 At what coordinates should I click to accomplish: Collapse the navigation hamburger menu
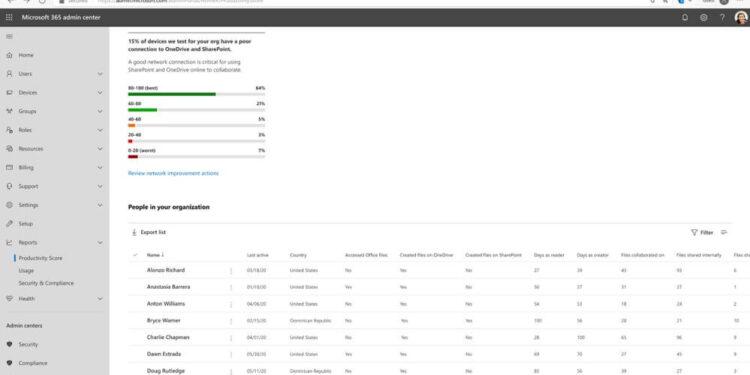[x=9, y=36]
